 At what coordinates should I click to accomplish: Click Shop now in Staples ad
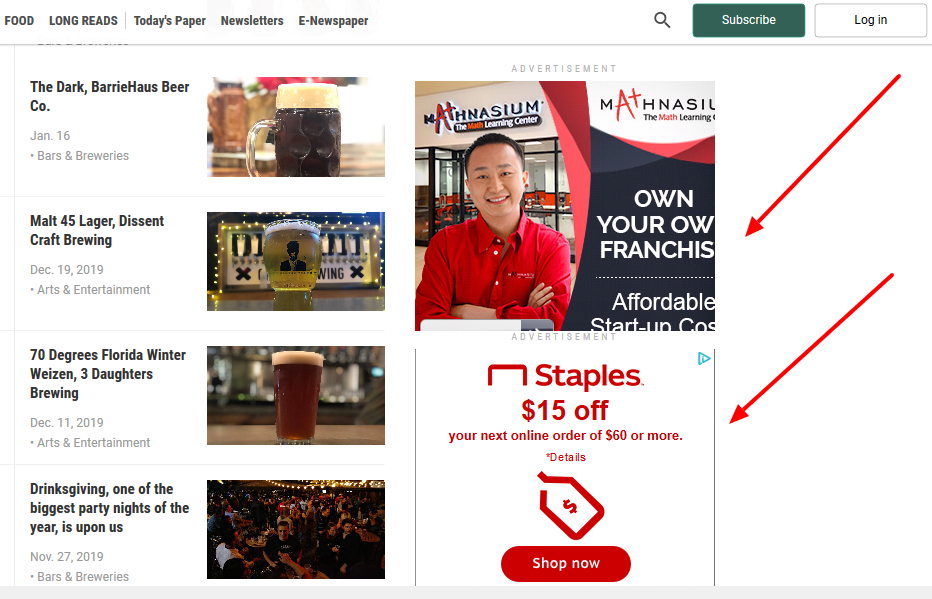(x=565, y=563)
